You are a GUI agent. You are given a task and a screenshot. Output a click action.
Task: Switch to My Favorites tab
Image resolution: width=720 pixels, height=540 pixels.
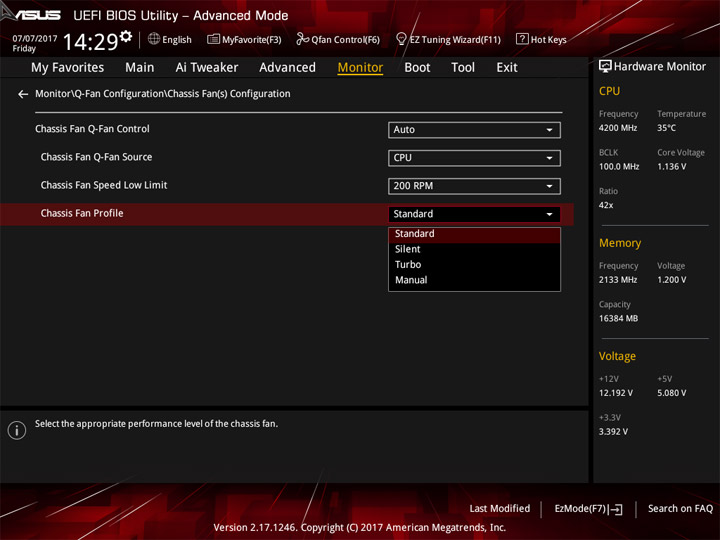[68, 68]
